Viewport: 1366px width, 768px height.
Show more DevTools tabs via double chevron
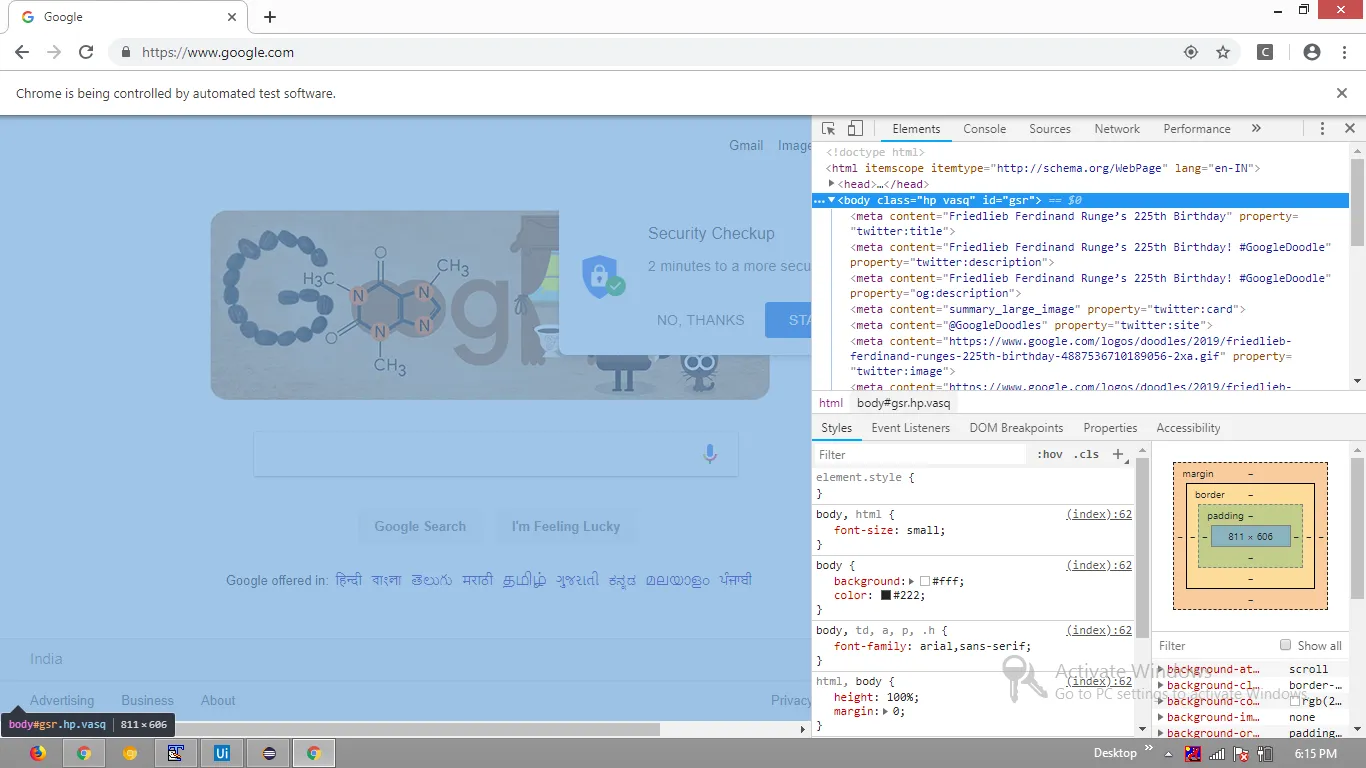(x=1256, y=129)
